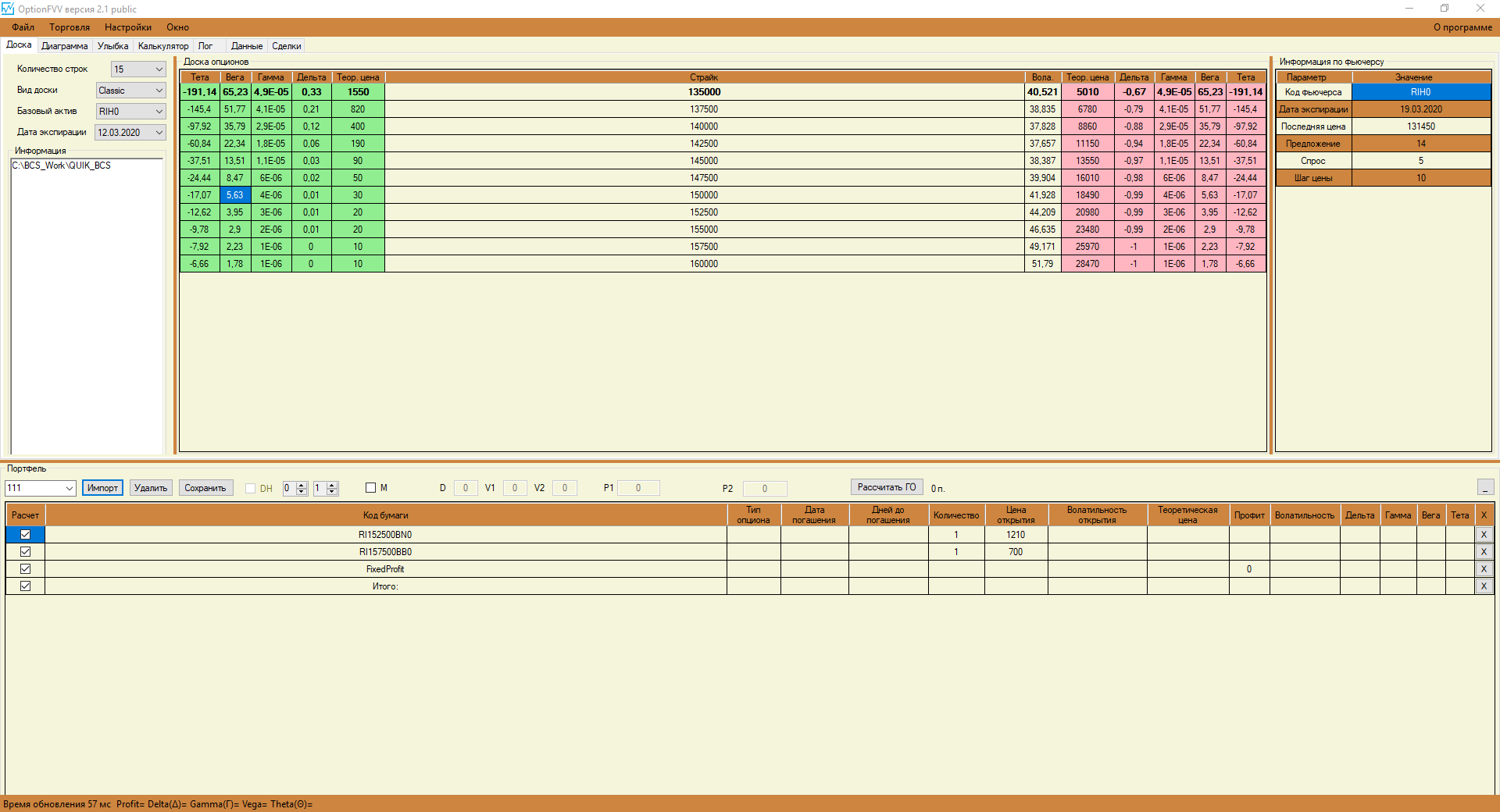Screen dimensions: 1500x812
Task: Switch to the Данные tab
Action: tap(247, 46)
